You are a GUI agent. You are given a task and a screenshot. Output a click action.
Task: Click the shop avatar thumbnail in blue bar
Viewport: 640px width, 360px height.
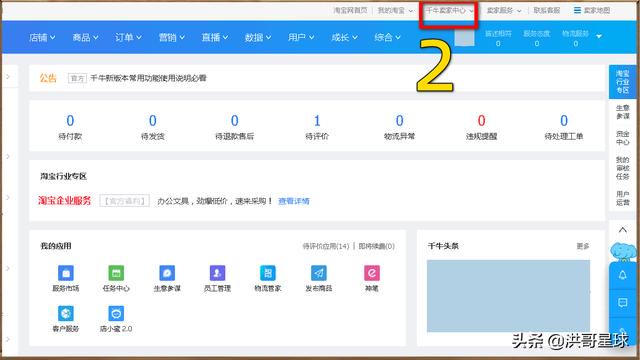pos(464,38)
